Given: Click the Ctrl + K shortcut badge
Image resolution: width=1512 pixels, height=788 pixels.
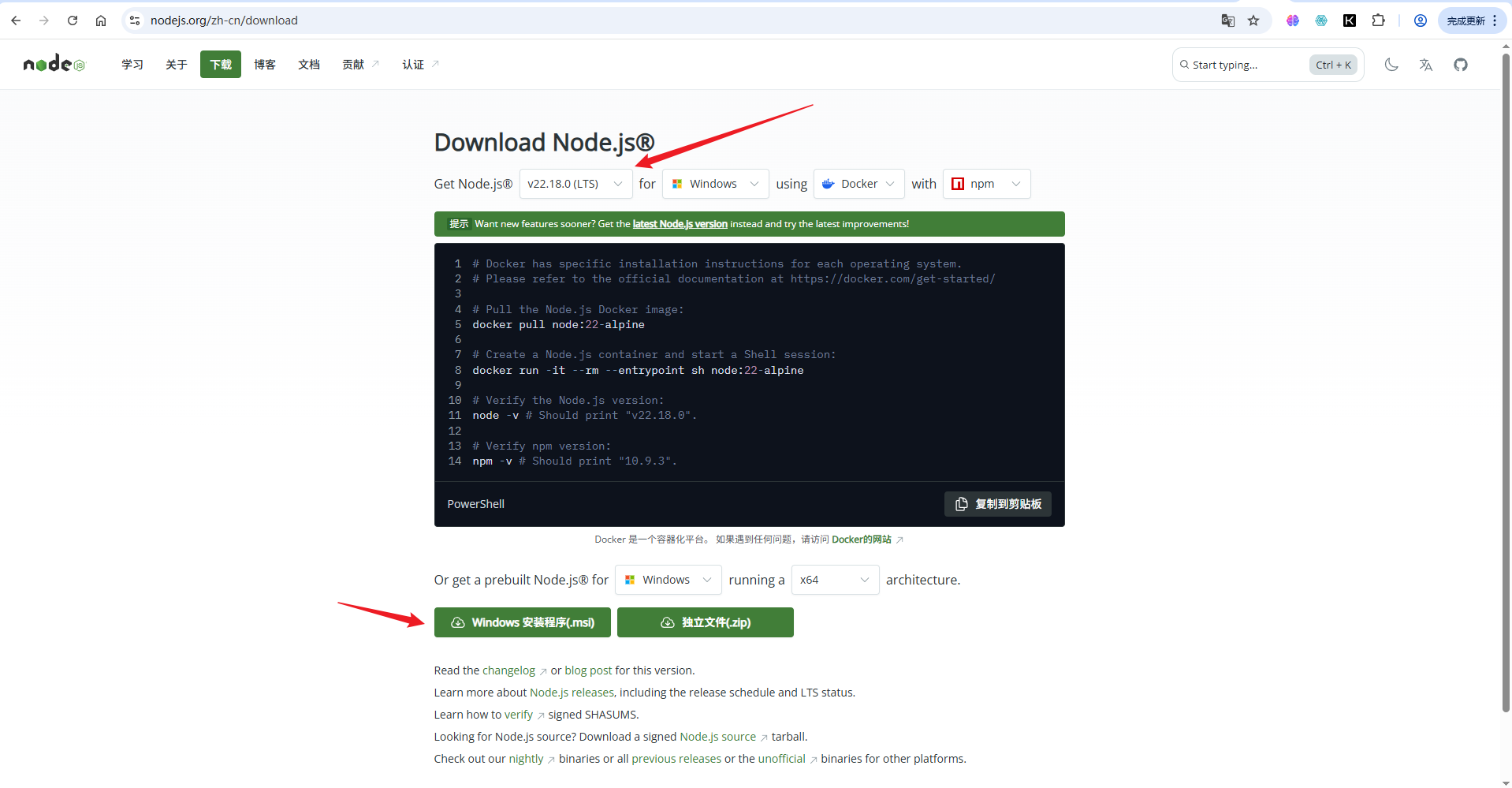Looking at the screenshot, I should 1333,65.
